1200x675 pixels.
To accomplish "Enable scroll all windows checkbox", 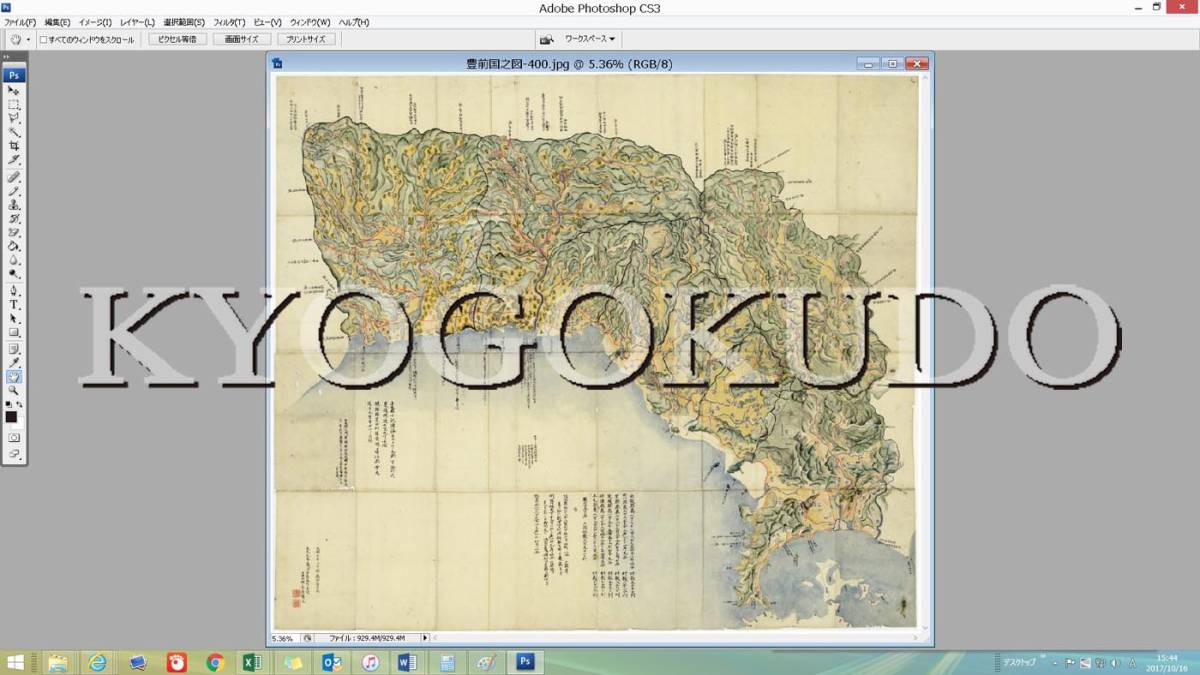I will [44, 40].
